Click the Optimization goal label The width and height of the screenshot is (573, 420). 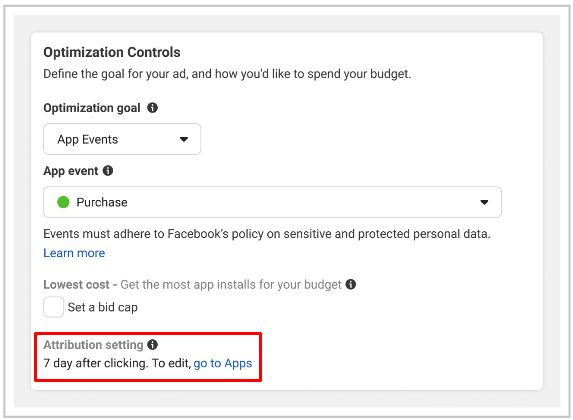(92, 108)
